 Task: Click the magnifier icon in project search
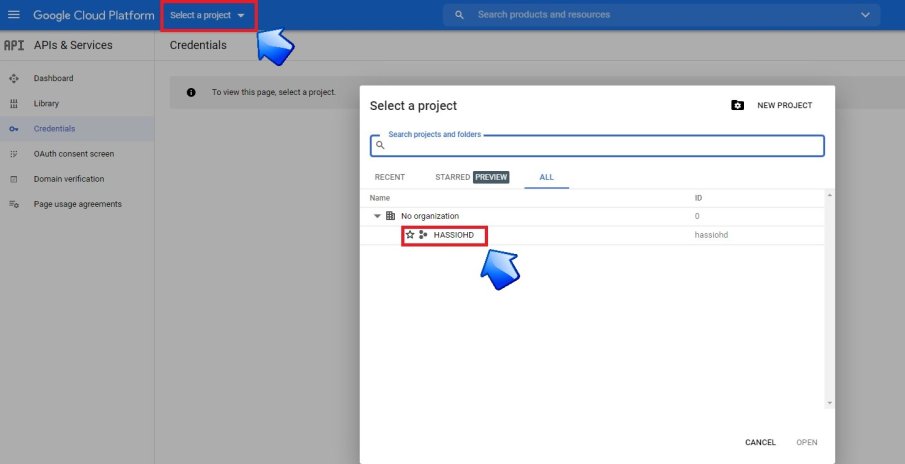pyautogui.click(x=380, y=145)
